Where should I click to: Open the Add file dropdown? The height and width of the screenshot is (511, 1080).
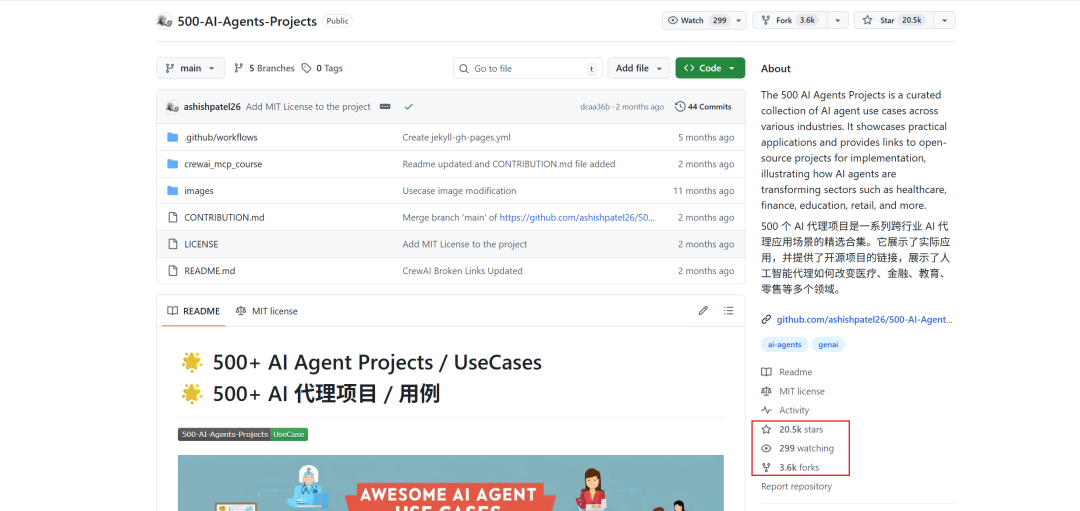tap(638, 68)
